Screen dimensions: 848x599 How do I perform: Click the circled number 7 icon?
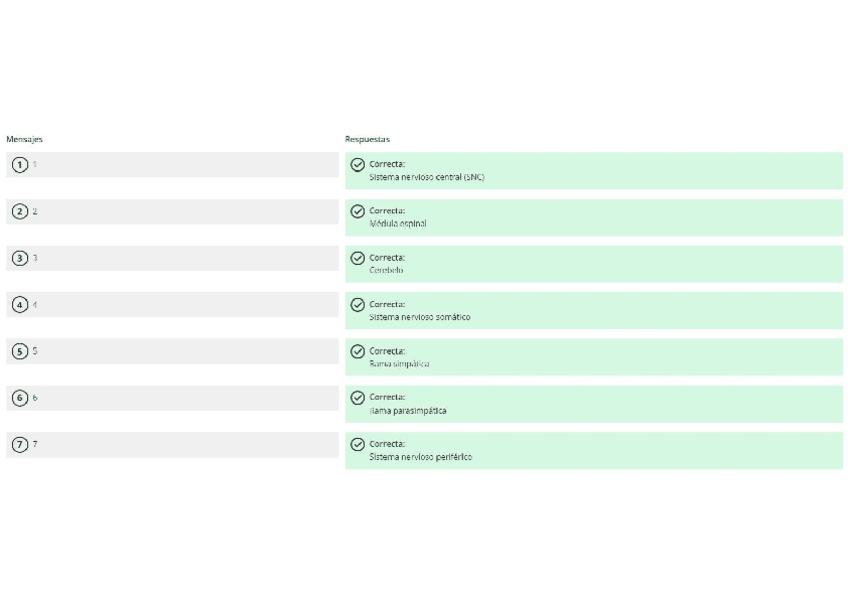[19, 444]
